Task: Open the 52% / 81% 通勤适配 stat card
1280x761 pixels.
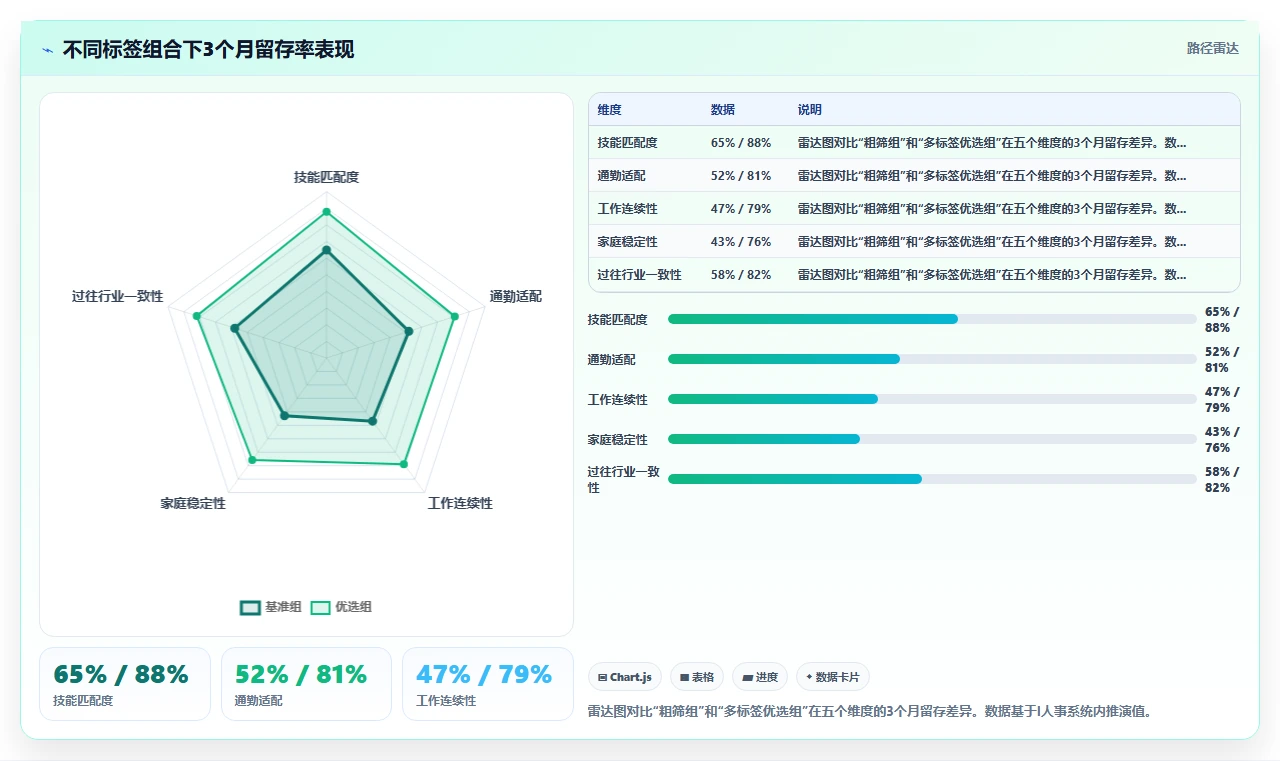Action: click(x=306, y=684)
